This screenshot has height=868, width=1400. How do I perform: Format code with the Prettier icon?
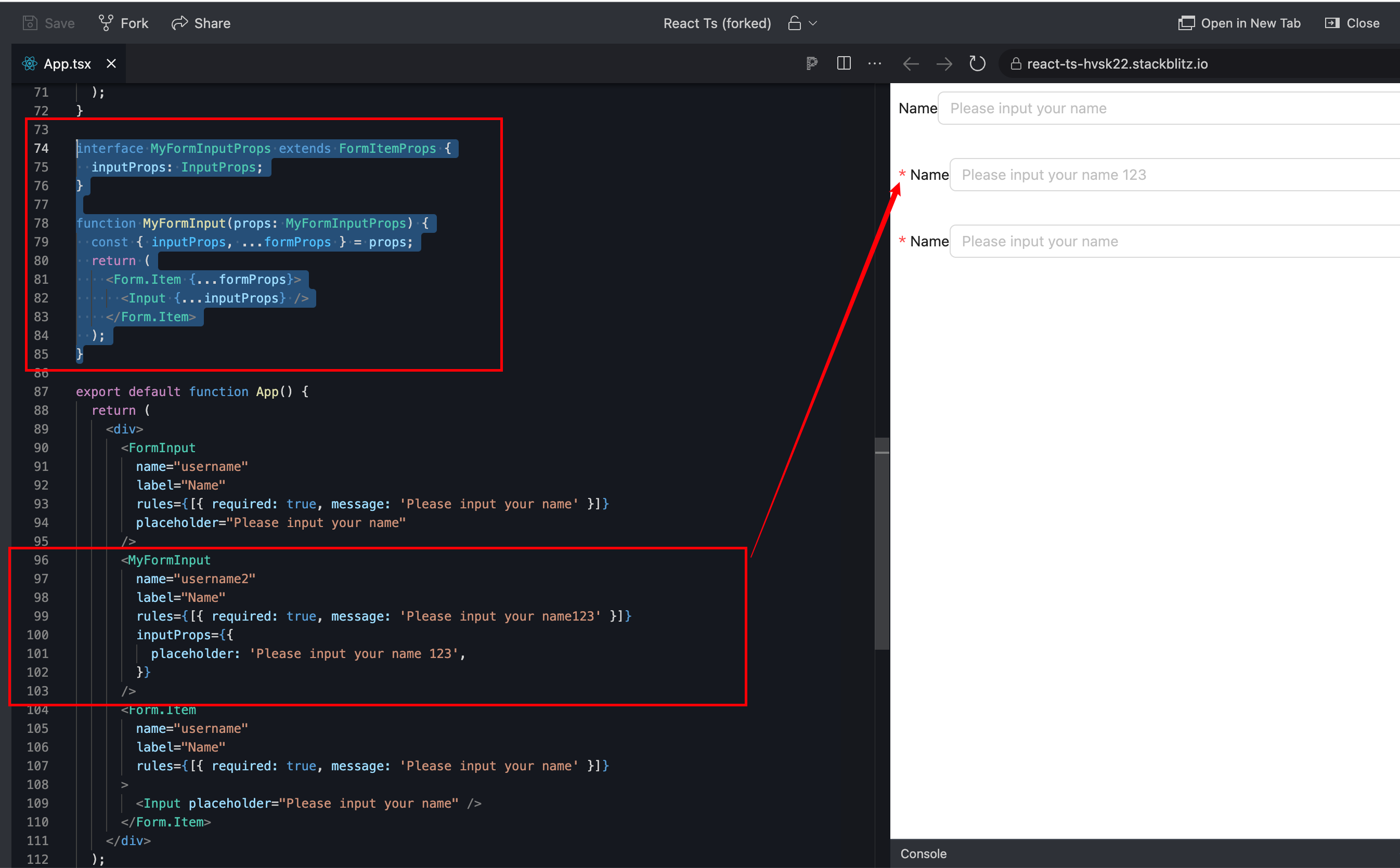point(812,63)
